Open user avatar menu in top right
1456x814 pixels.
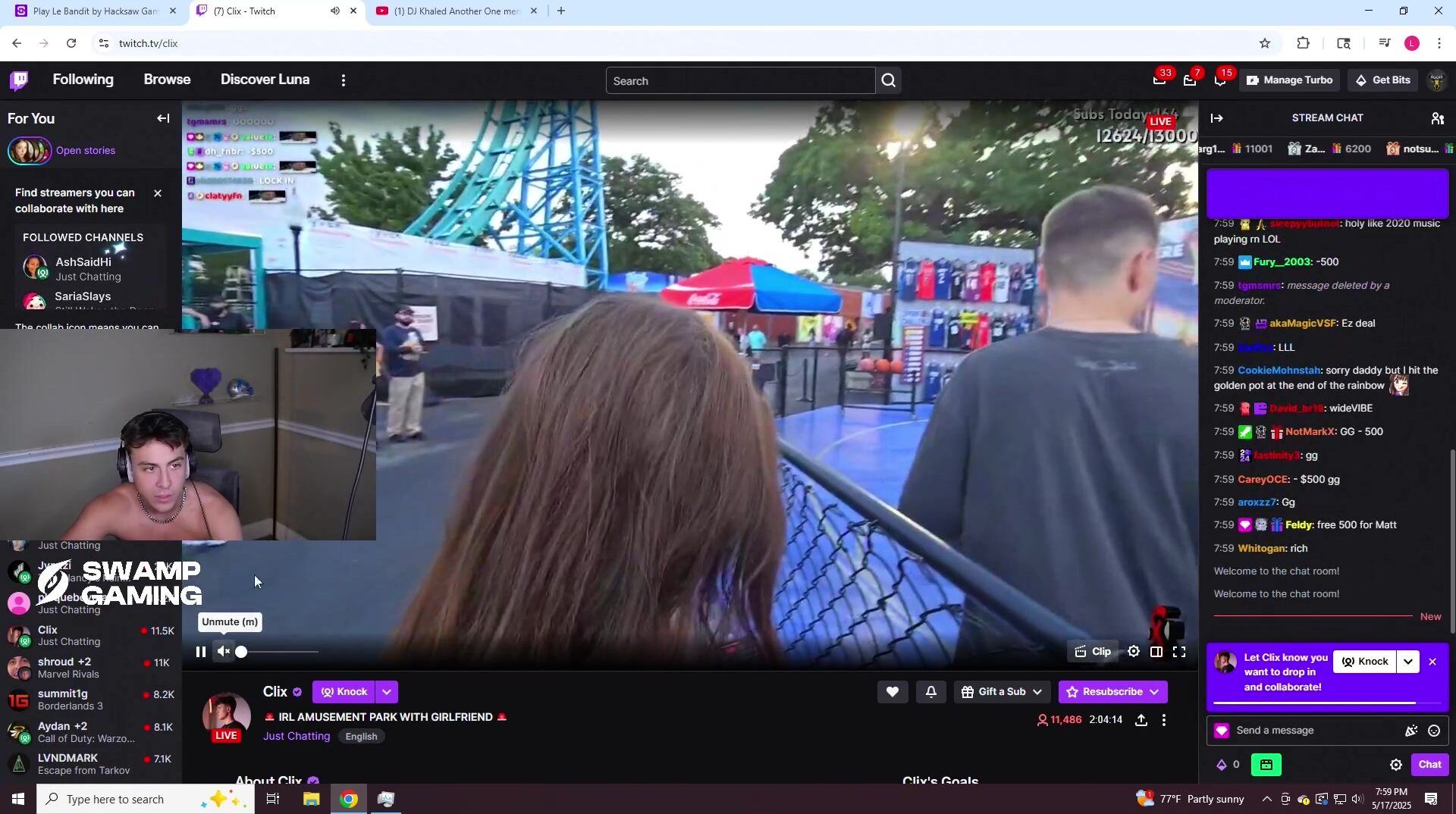point(1436,80)
